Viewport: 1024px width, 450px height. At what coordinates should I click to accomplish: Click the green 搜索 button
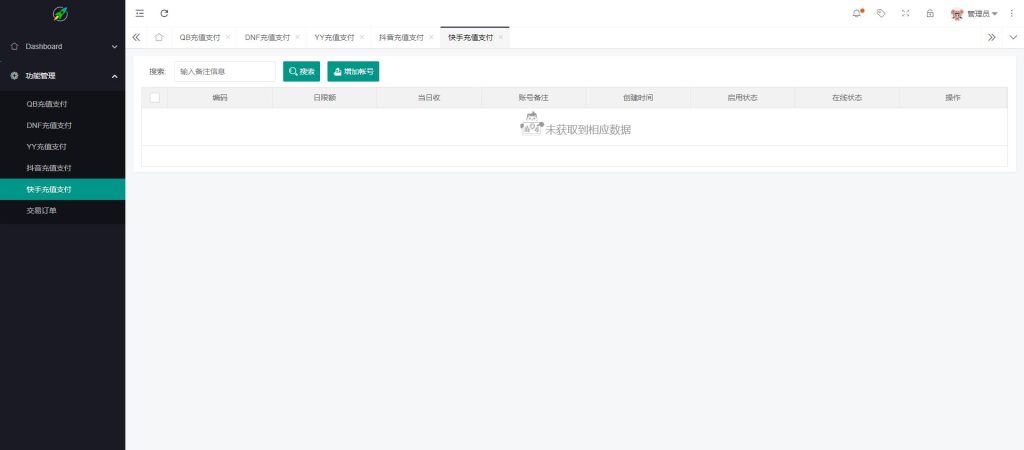pyautogui.click(x=302, y=71)
